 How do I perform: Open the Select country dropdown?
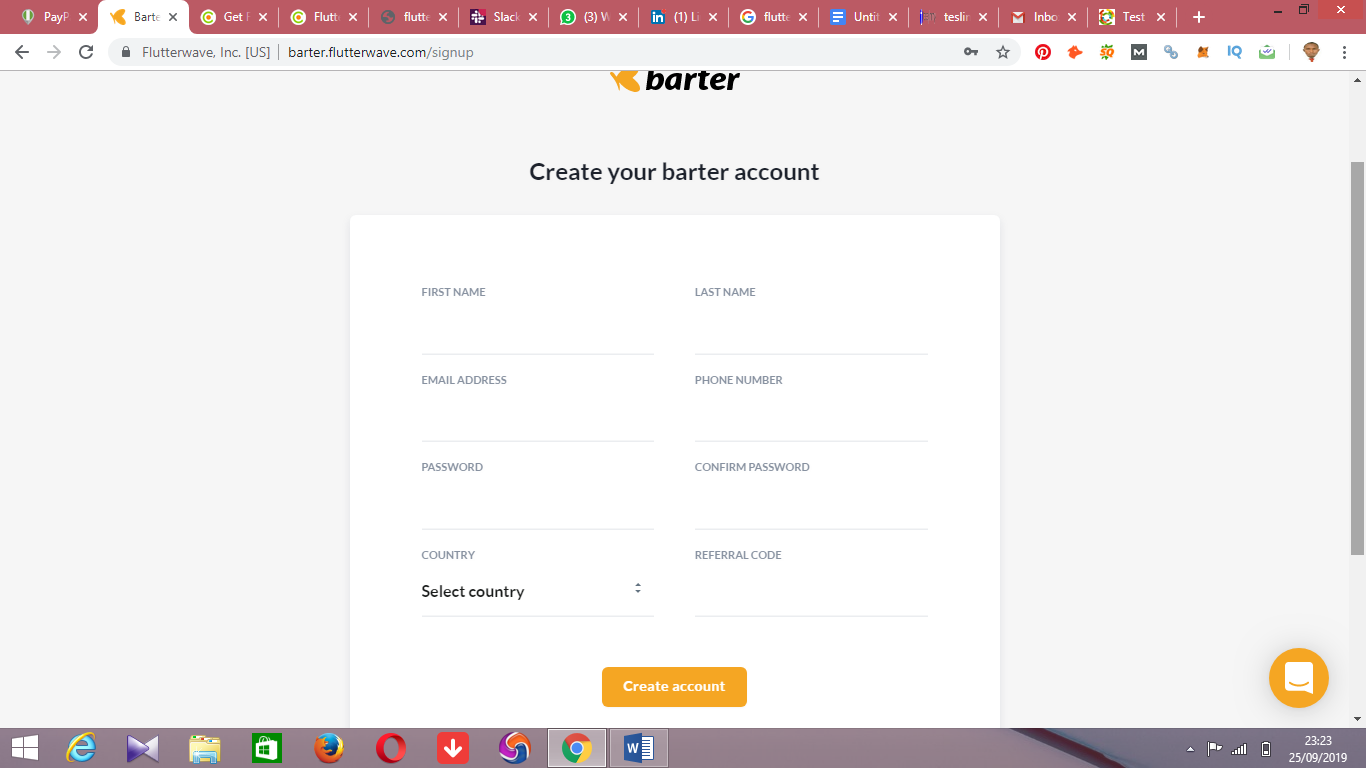point(537,591)
